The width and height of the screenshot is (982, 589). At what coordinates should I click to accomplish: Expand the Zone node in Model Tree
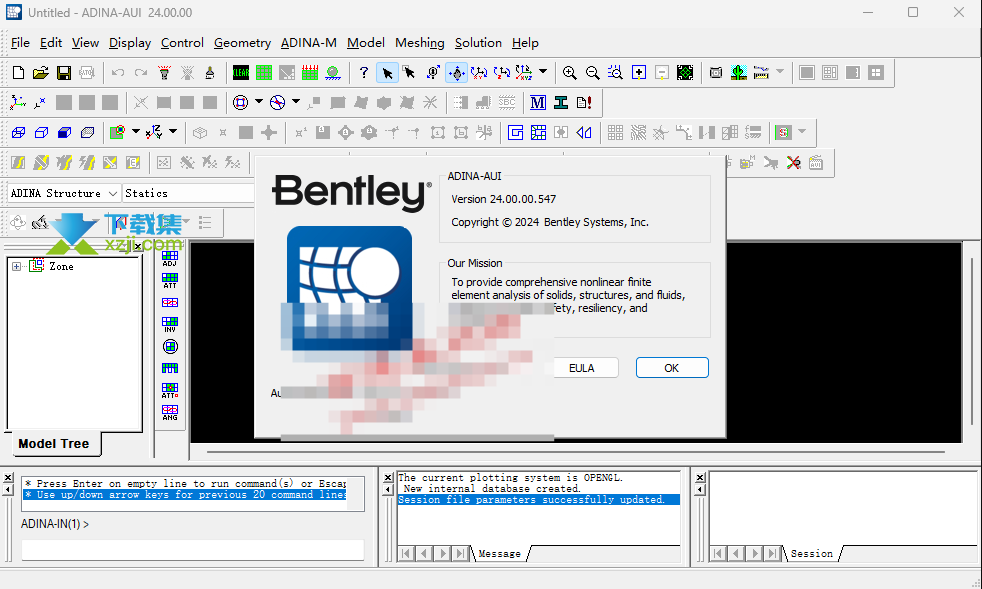[16, 266]
